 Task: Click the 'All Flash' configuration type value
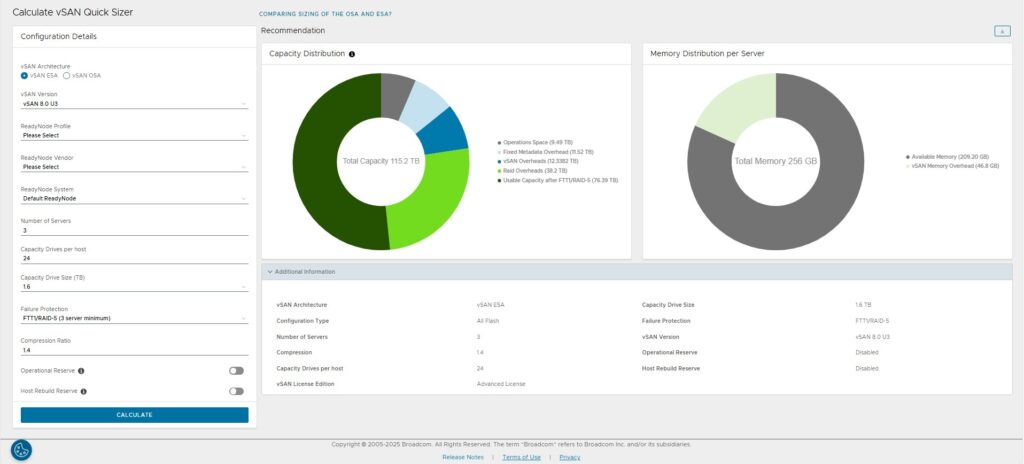pyautogui.click(x=488, y=321)
